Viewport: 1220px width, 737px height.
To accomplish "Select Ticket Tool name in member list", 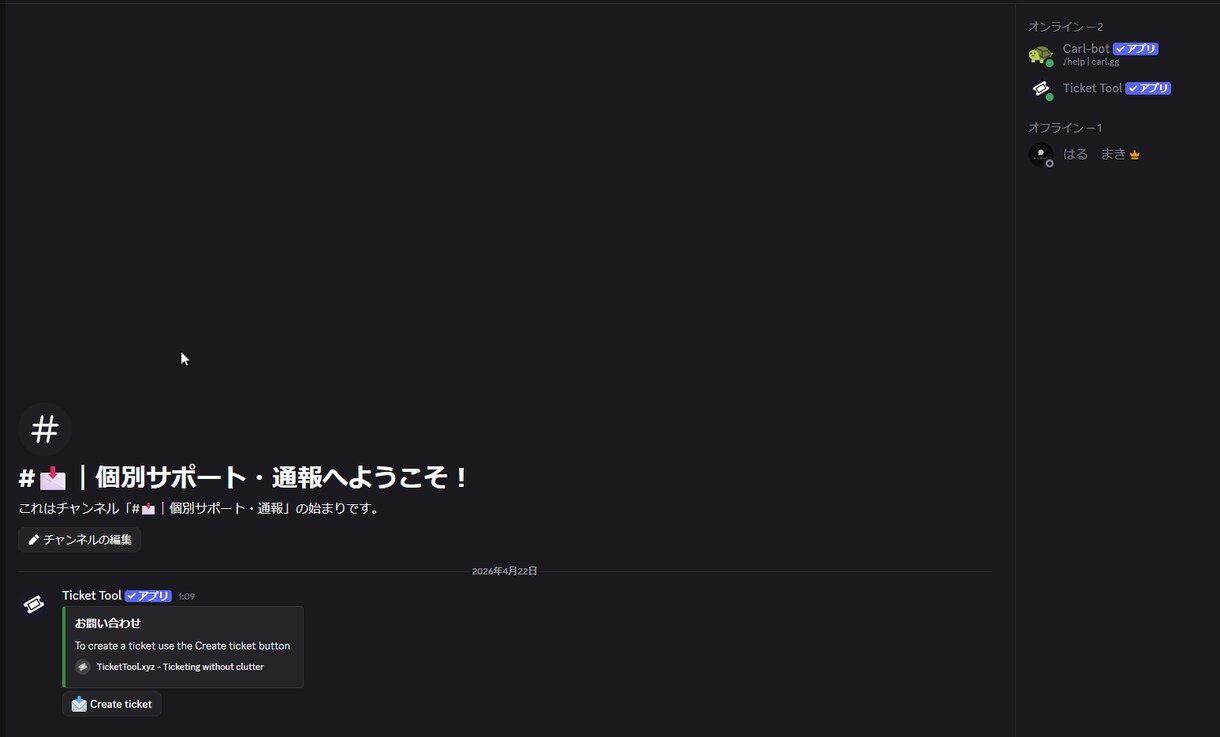I will pos(1092,88).
